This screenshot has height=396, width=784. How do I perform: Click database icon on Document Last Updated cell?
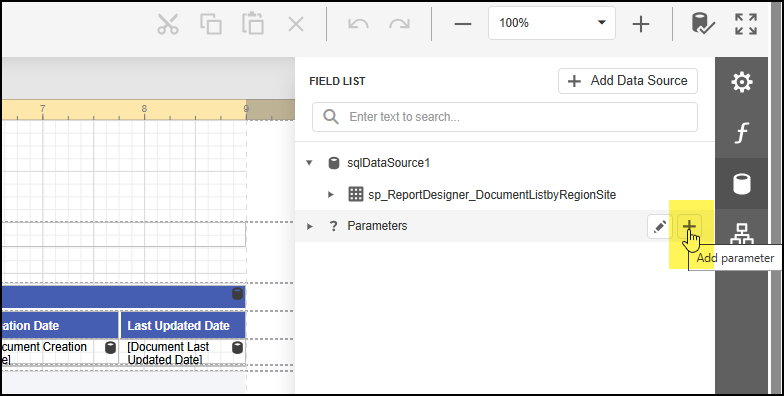(x=238, y=347)
